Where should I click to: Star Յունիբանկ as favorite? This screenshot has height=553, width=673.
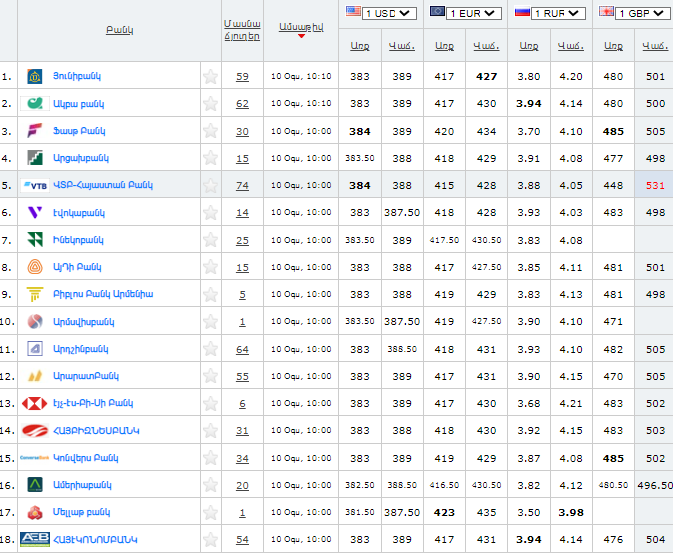[x=210, y=76]
